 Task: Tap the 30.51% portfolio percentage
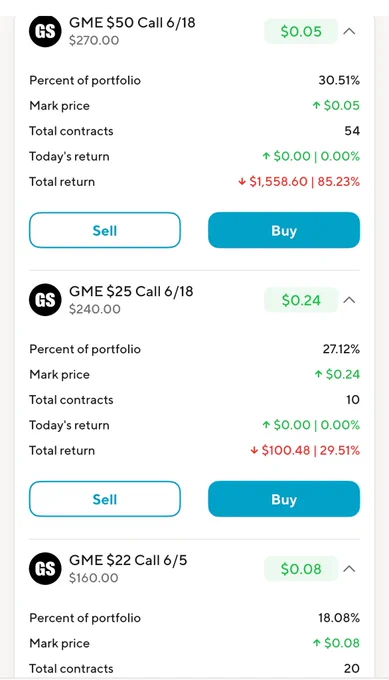point(339,80)
